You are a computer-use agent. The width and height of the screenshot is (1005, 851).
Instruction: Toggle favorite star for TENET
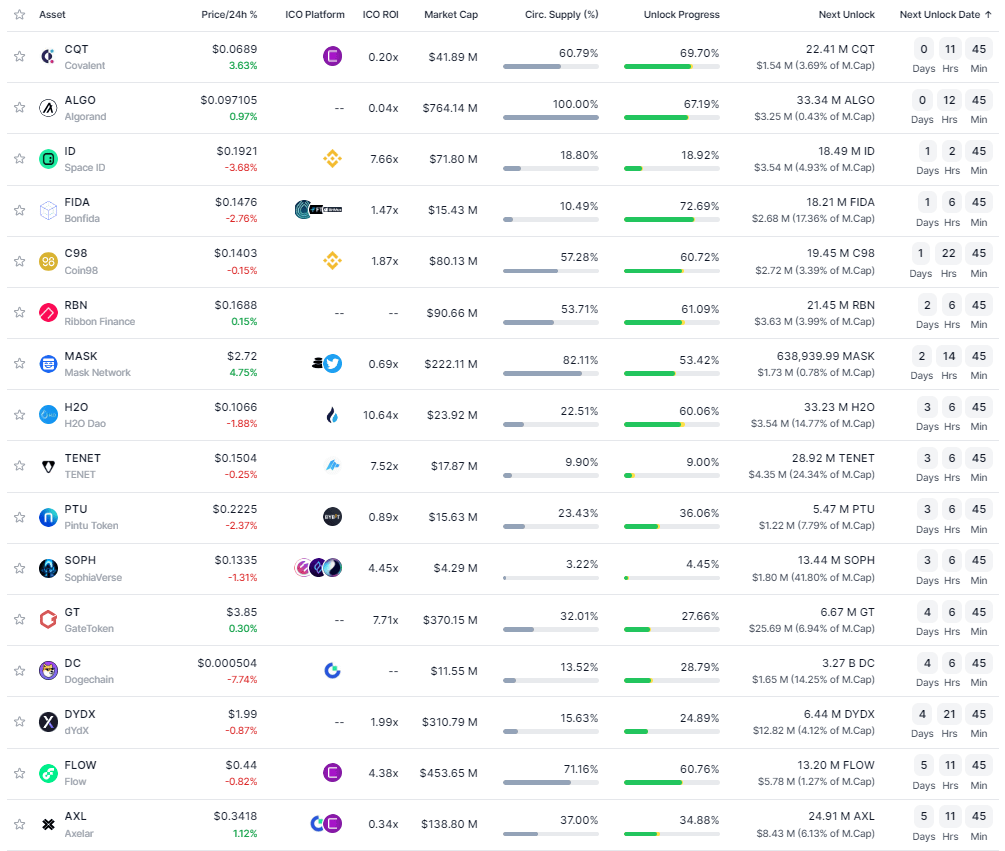point(19,466)
